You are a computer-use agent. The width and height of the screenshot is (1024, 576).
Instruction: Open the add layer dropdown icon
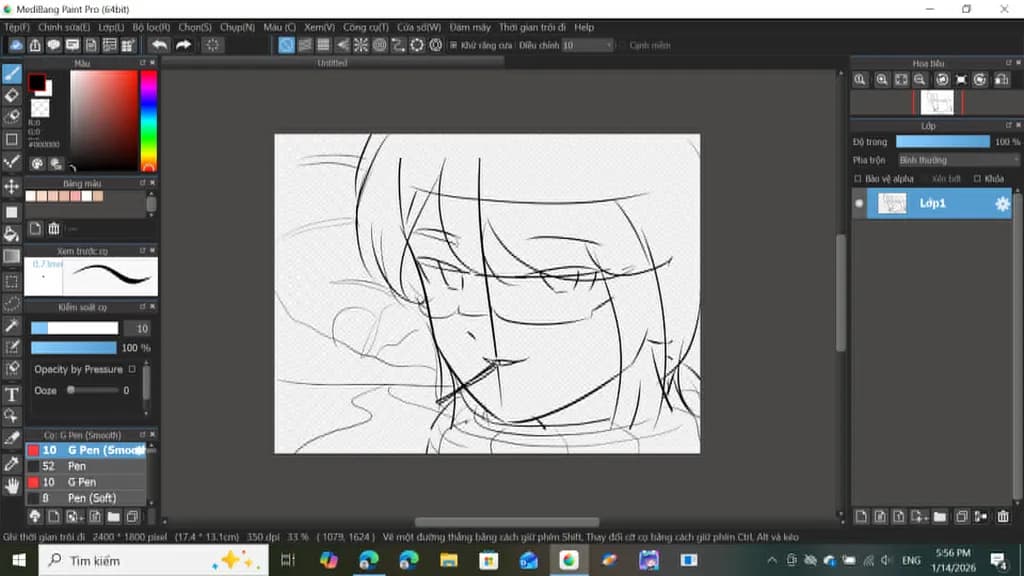point(919,517)
